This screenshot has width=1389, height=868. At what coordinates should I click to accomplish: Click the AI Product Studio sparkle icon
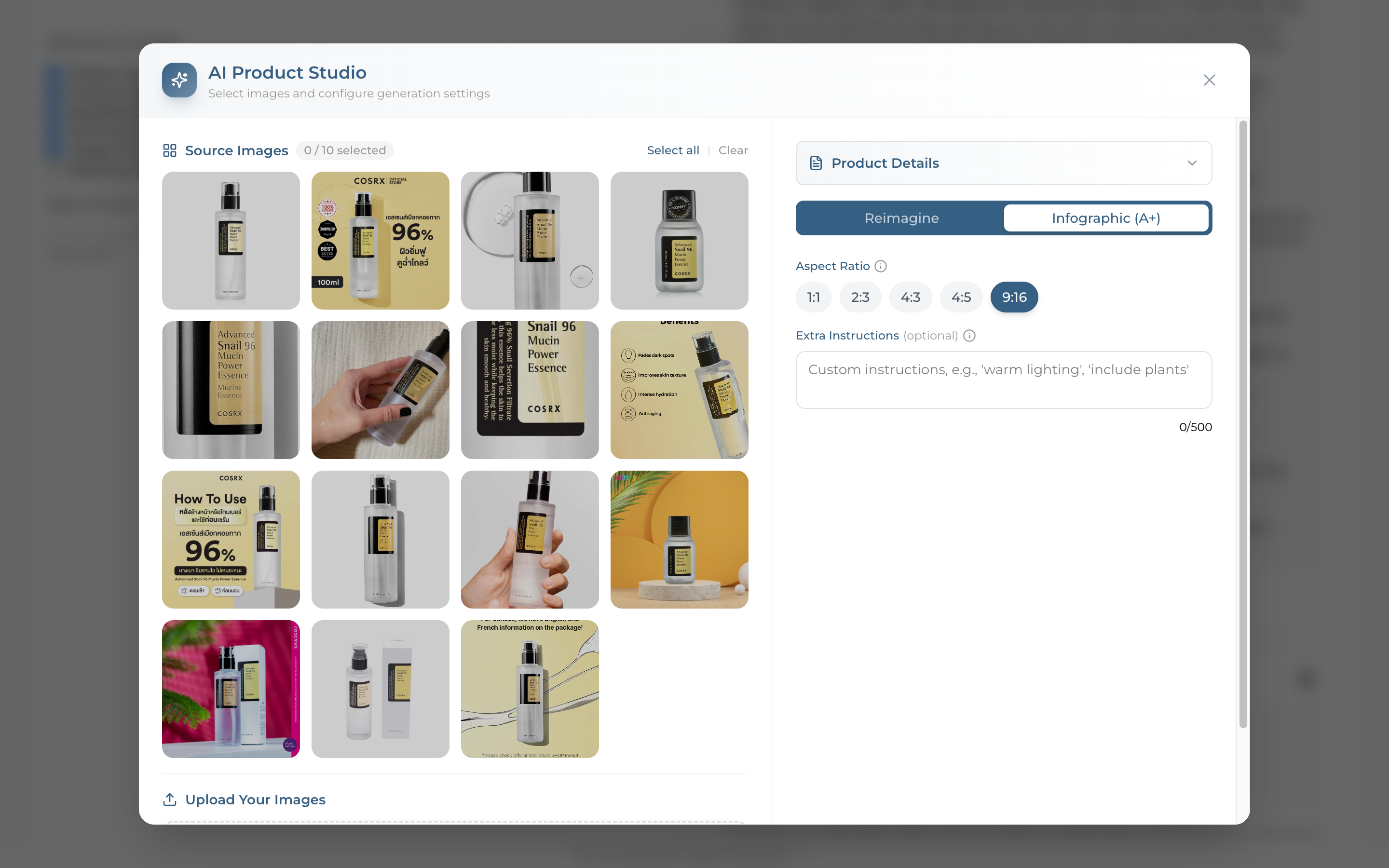click(179, 80)
